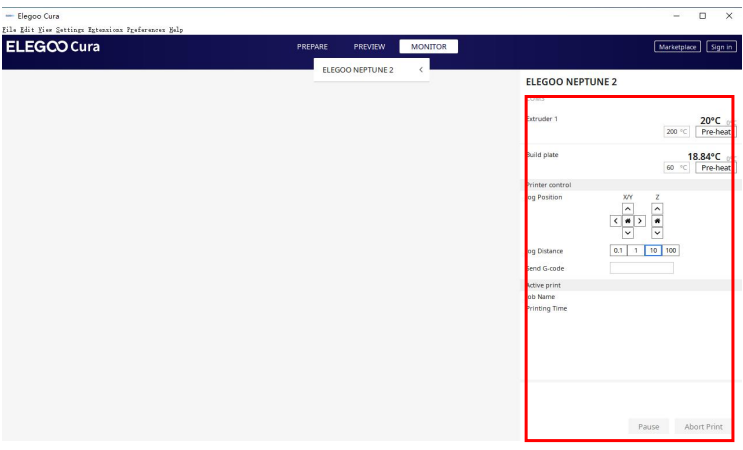Jog the Z axis down arrow
The image size is (743, 450).
pos(657,233)
